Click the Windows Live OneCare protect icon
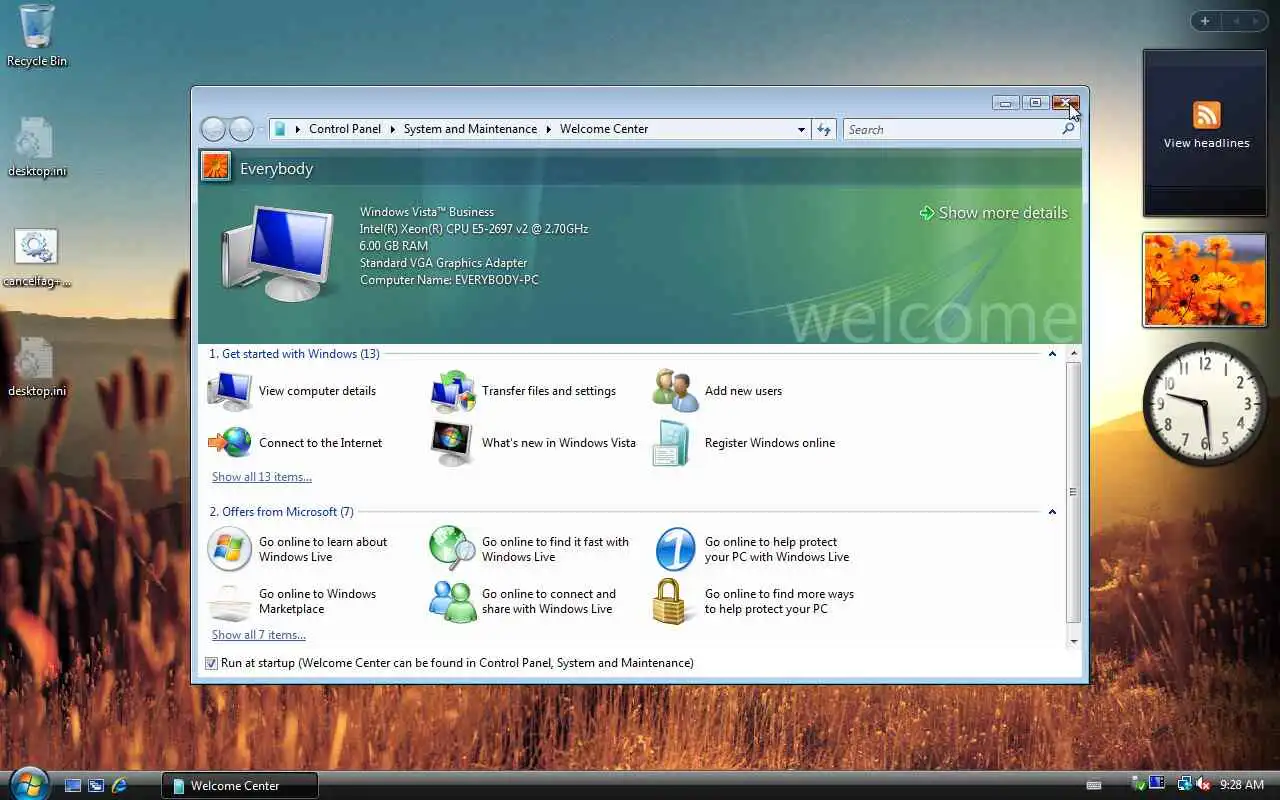Image resolution: width=1280 pixels, height=800 pixels. (x=675, y=549)
